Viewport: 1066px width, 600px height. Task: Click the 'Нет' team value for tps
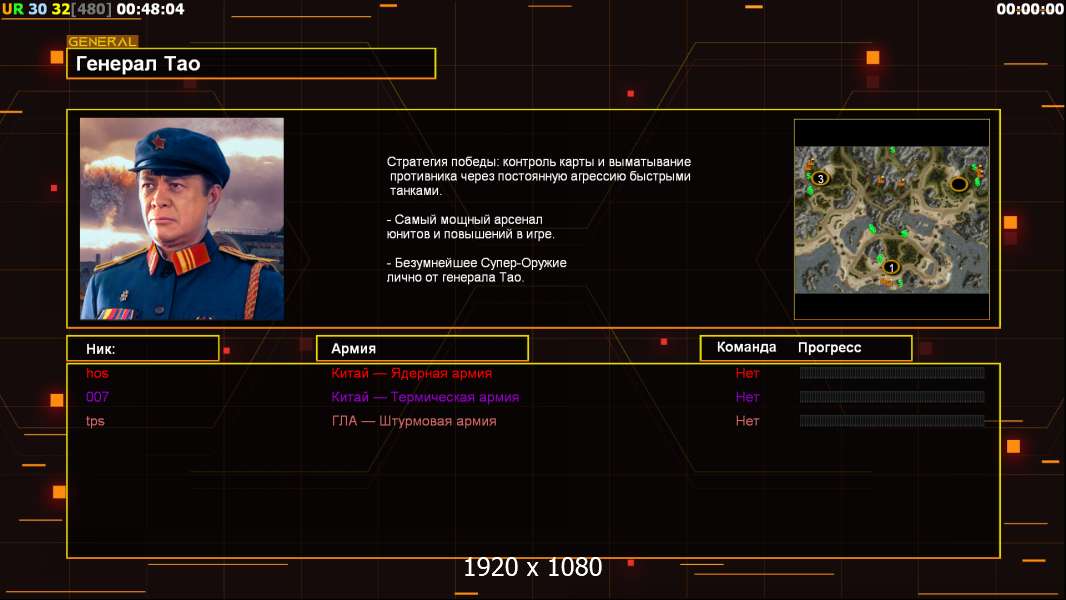747,421
